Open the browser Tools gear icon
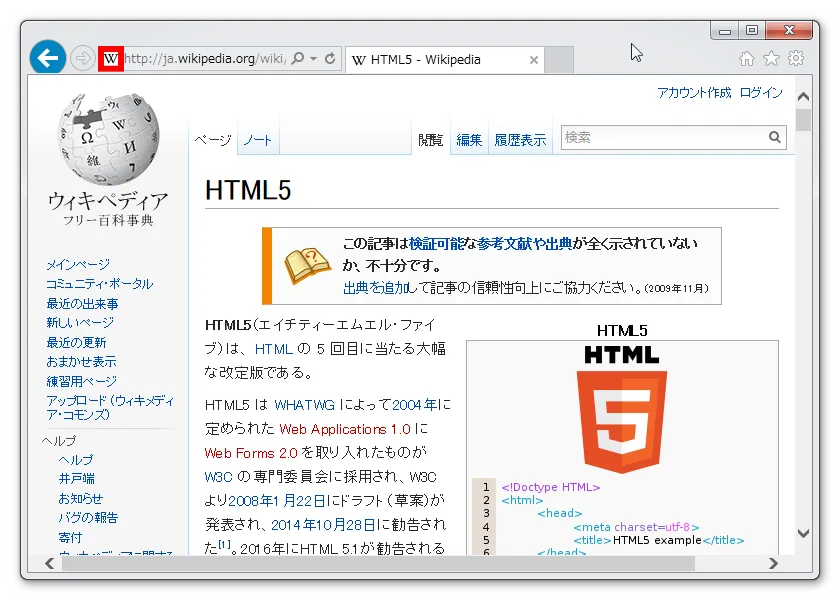 [796, 58]
